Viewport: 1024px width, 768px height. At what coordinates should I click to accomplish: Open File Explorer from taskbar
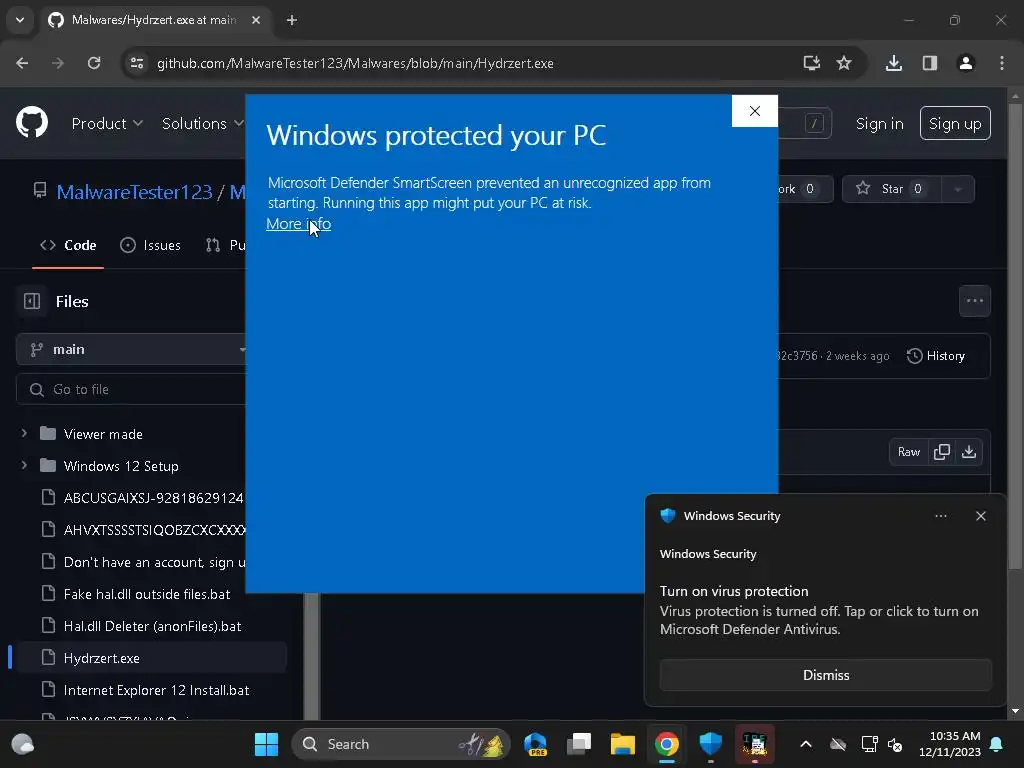pyautogui.click(x=622, y=744)
